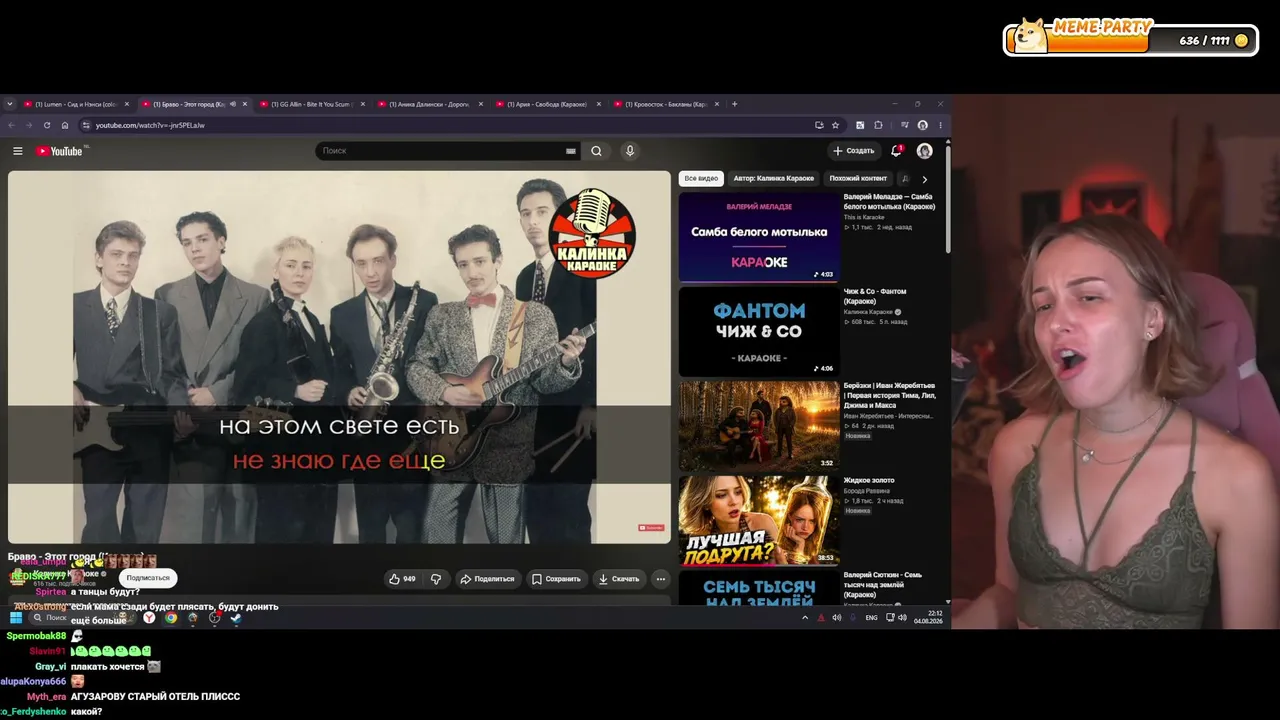The width and height of the screenshot is (1280, 720).
Task: Switch to the Ария - Свобода tab
Action: click(x=547, y=104)
